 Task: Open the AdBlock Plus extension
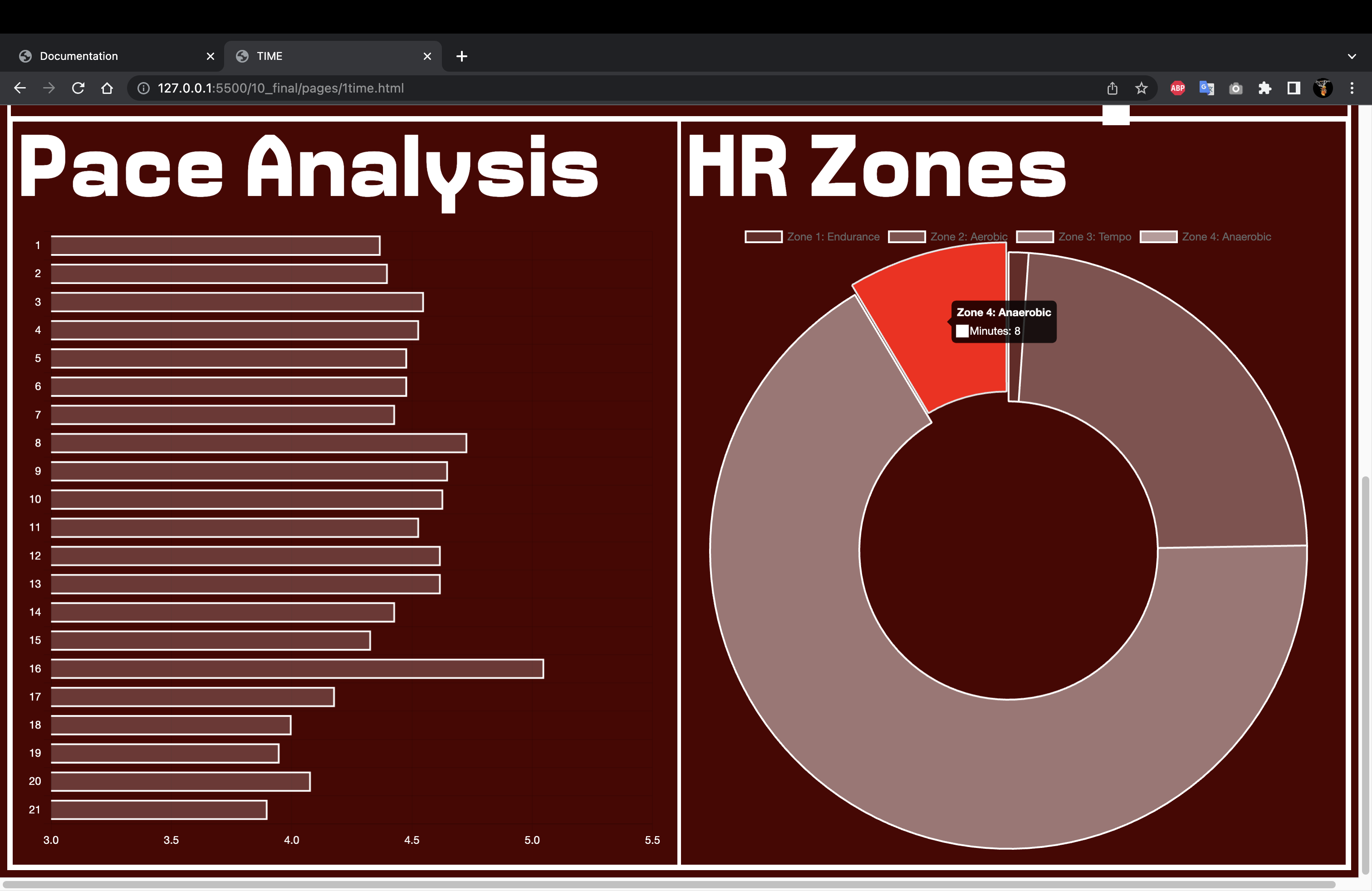pyautogui.click(x=1178, y=88)
